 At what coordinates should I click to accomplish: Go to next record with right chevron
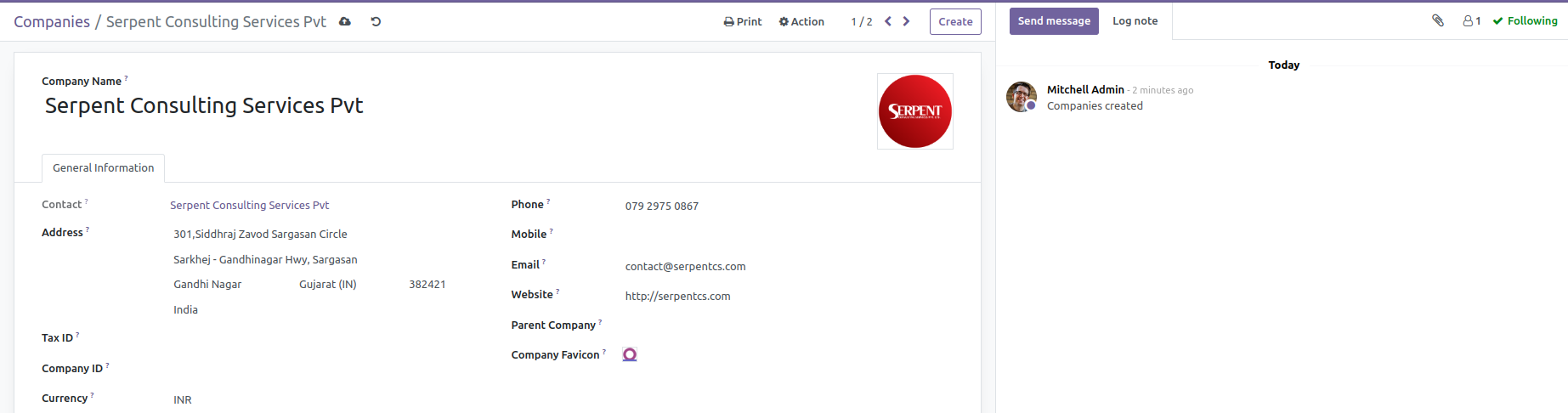click(x=907, y=21)
